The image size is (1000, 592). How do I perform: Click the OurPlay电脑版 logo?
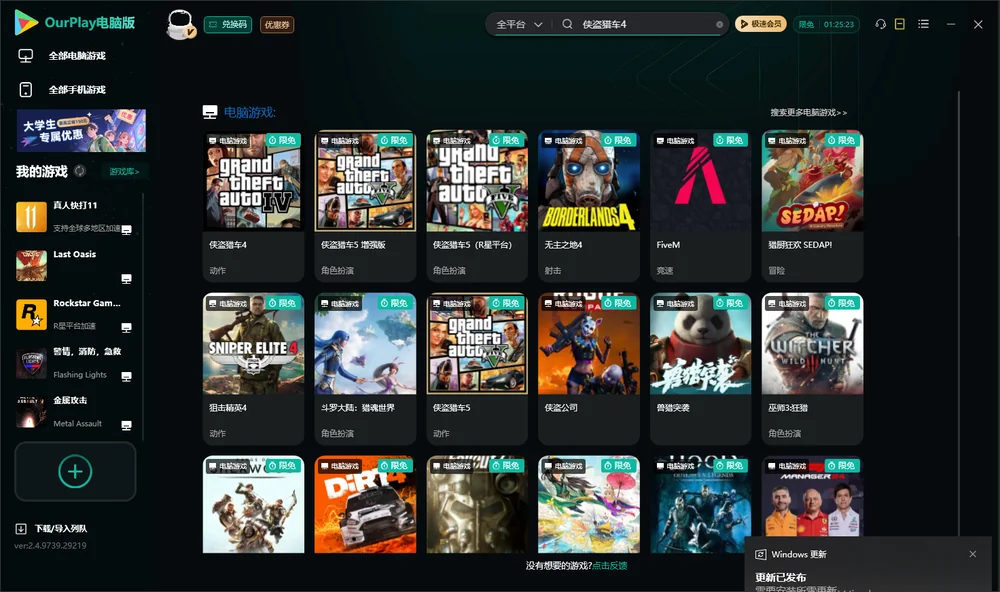pyautogui.click(x=75, y=23)
